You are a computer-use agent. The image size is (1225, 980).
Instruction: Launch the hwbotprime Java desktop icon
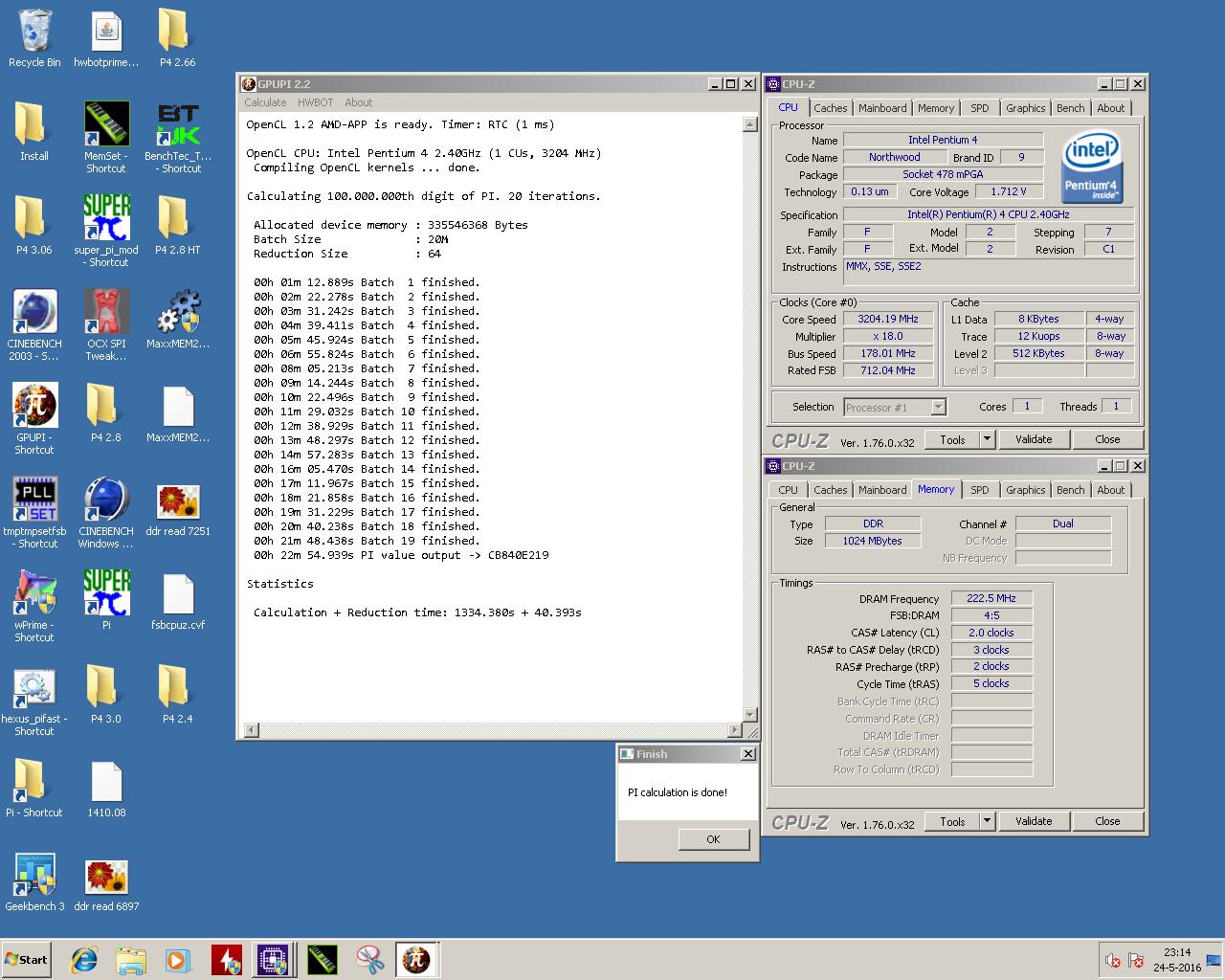point(106,38)
